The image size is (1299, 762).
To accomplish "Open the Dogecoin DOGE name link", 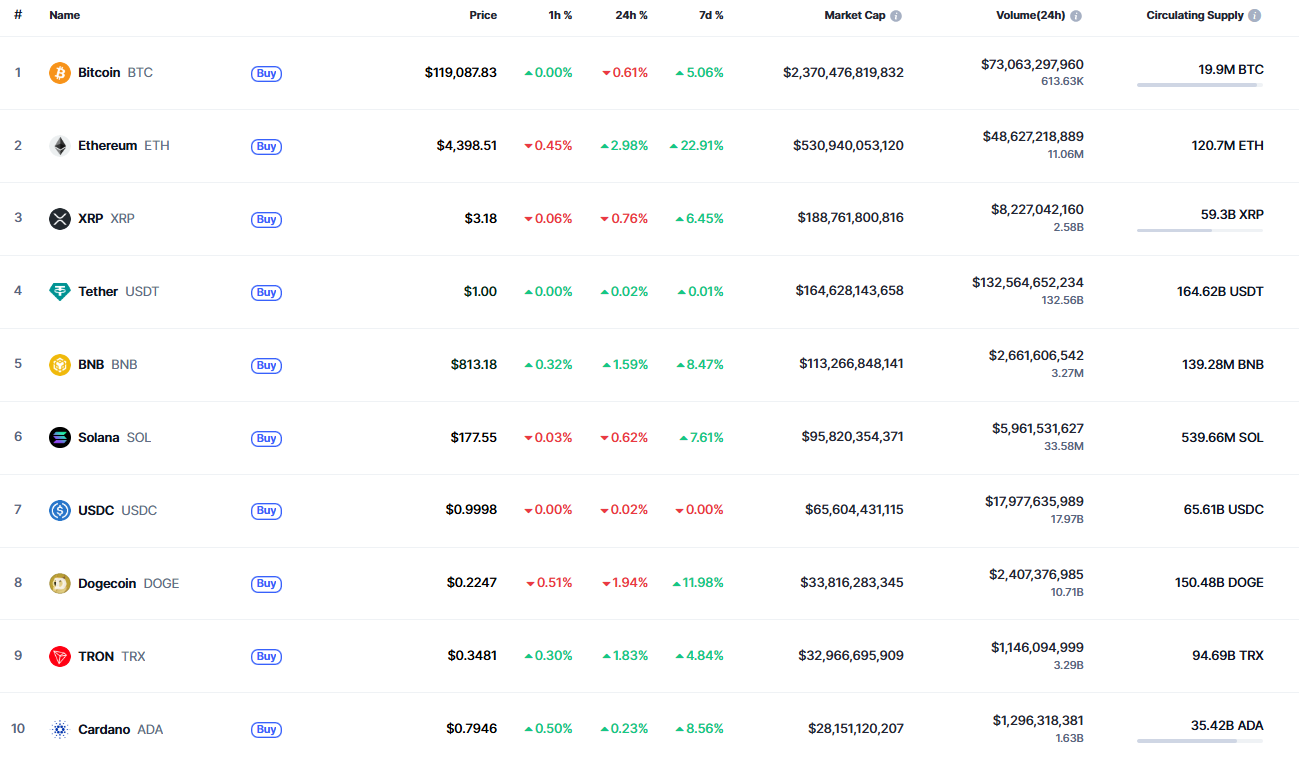I will point(129,583).
